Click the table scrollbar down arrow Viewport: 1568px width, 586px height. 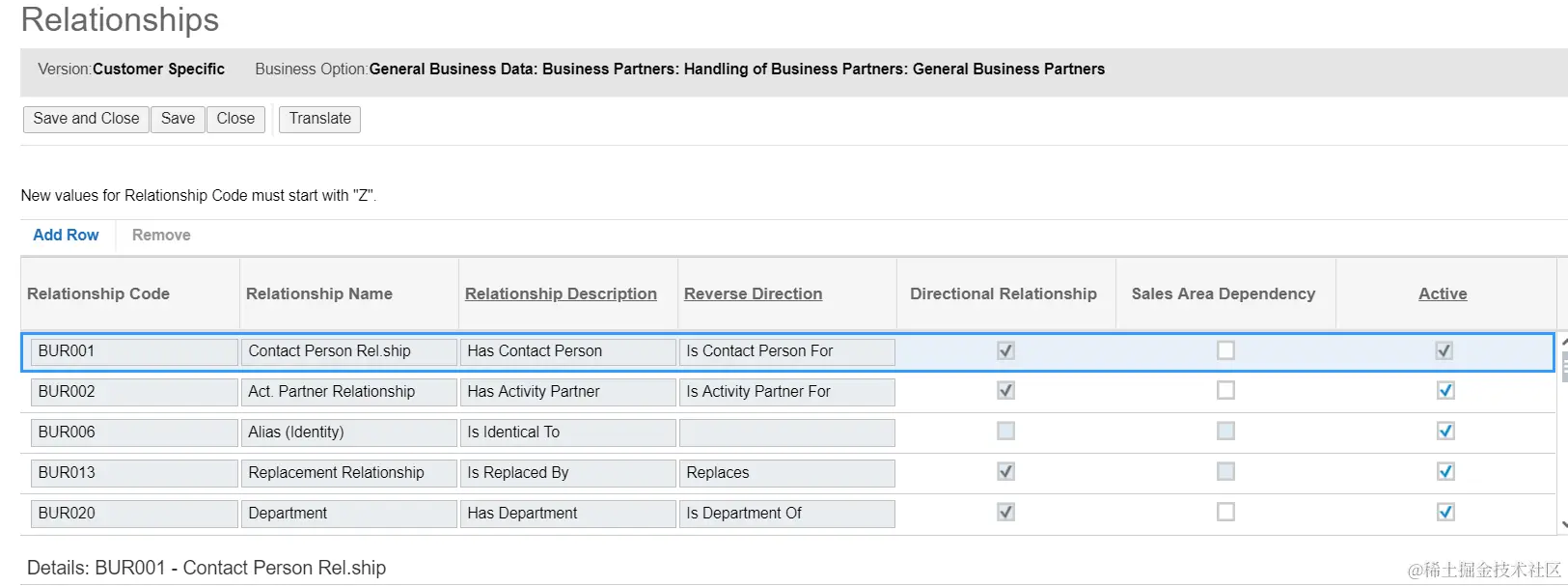(x=1563, y=525)
